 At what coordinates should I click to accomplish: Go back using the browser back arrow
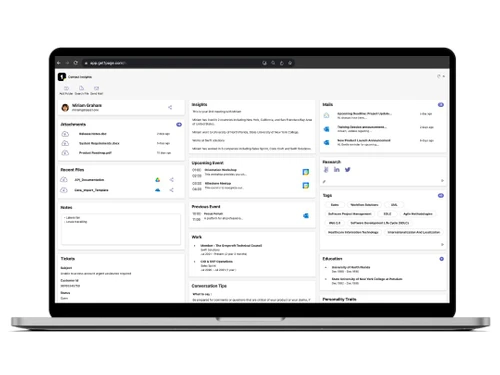[59, 63]
